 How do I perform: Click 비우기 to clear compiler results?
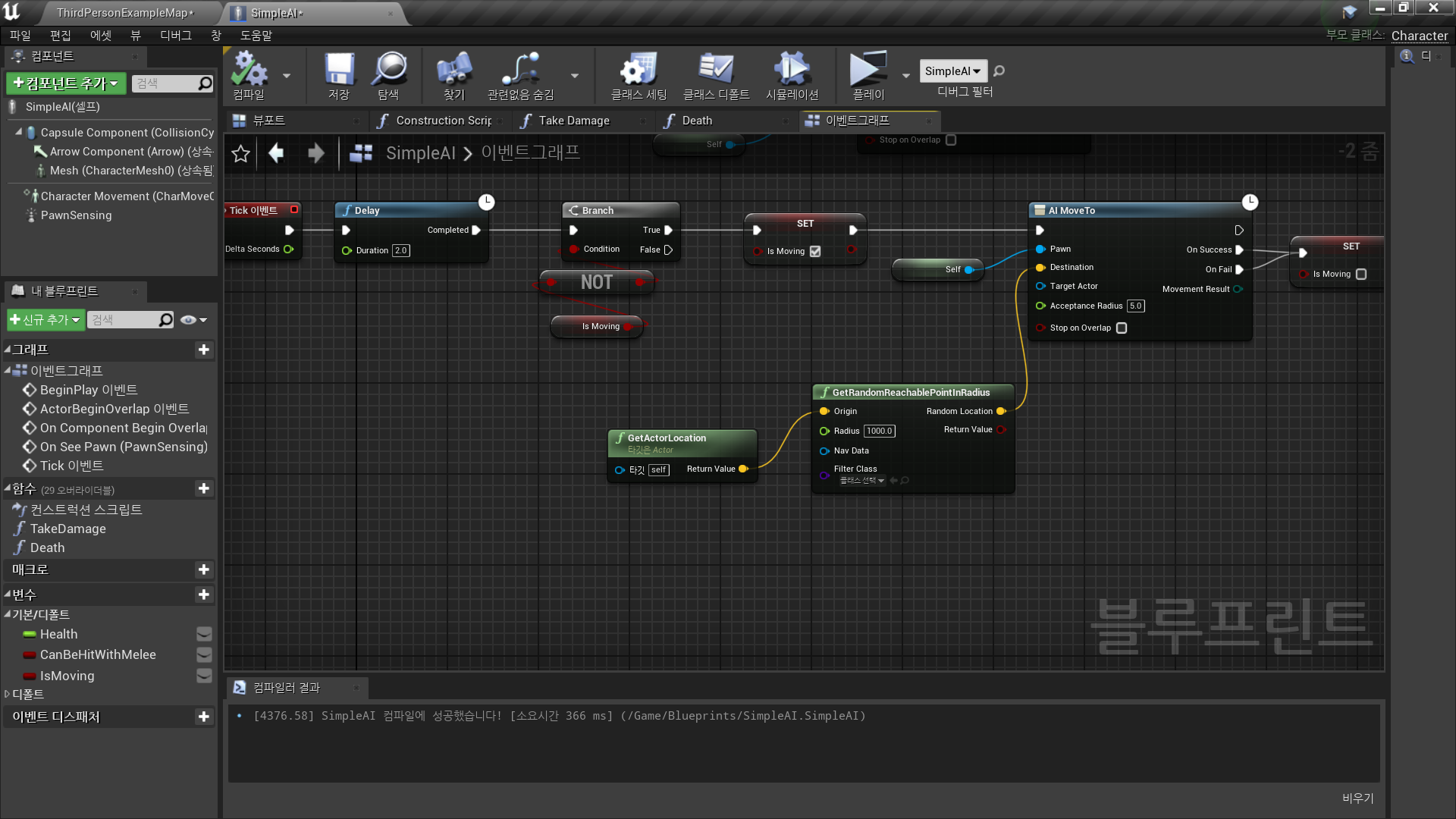[1358, 798]
